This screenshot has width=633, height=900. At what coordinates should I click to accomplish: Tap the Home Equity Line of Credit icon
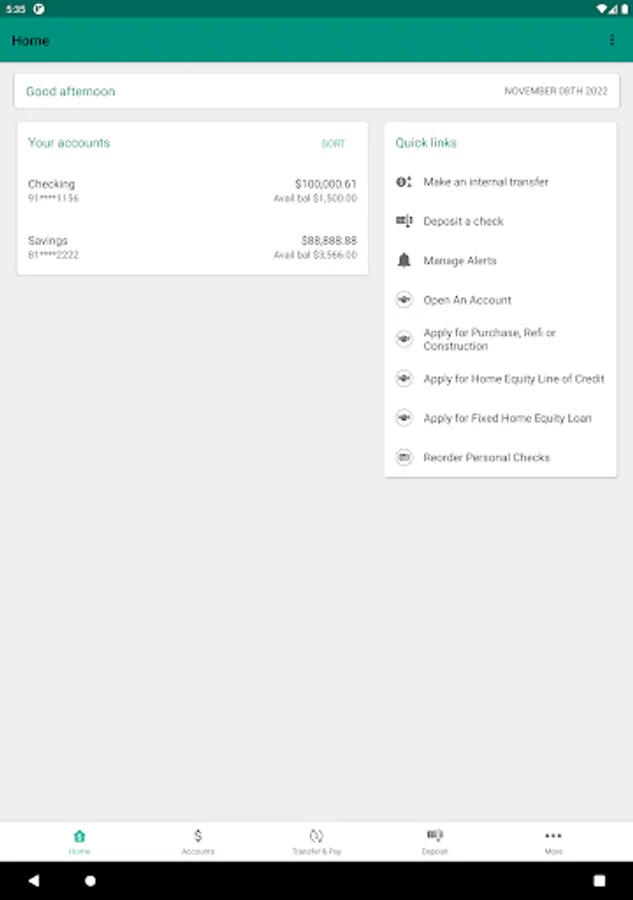point(404,379)
